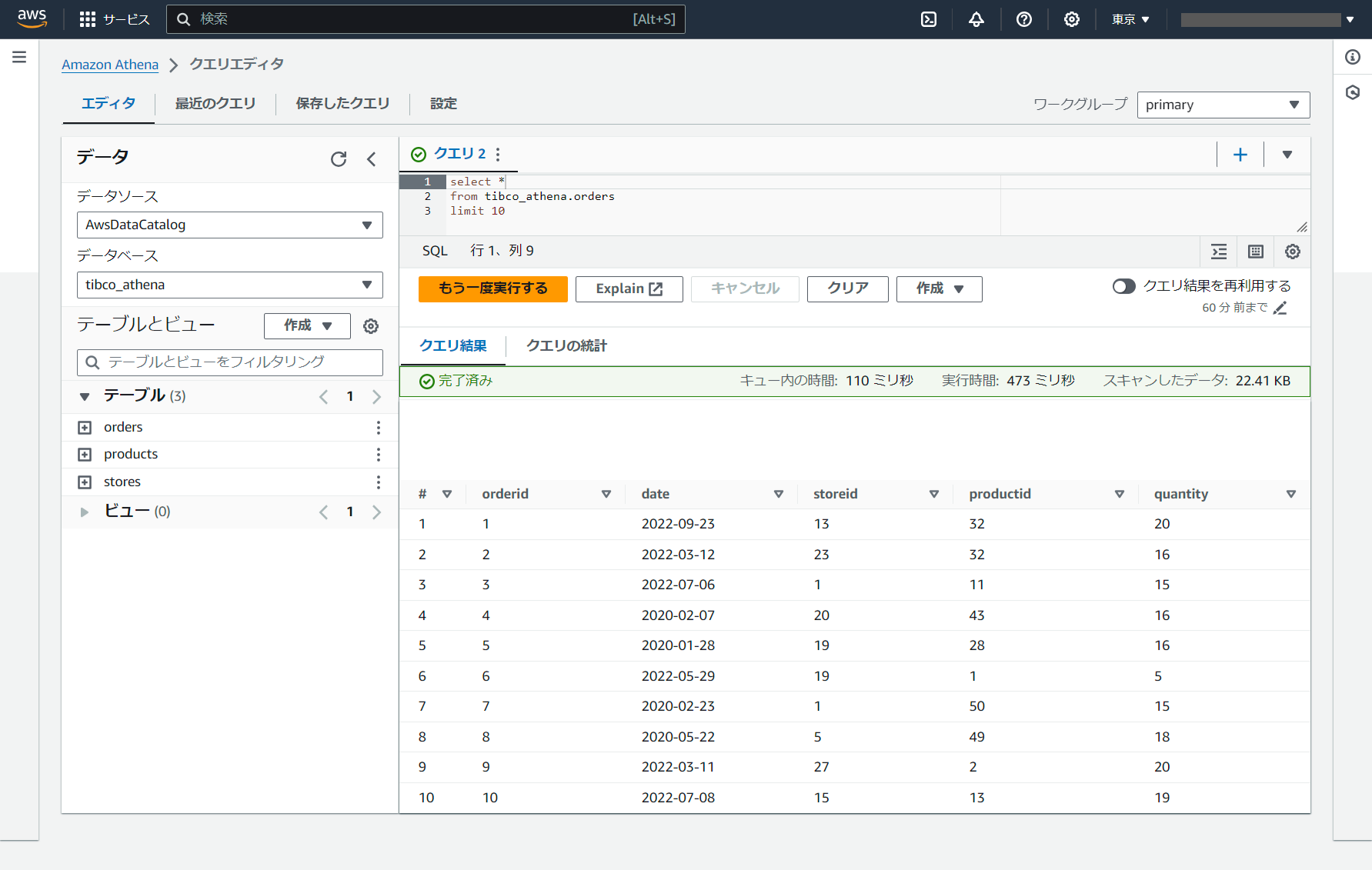Switch to the 保存したクエリ tab
Viewport: 1372px width, 870px height.
(x=343, y=103)
